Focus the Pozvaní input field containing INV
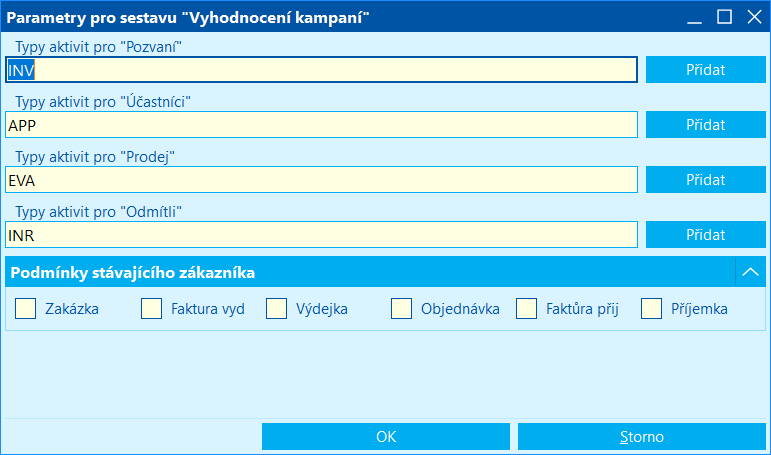Screen dimensions: 771x455 coord(320,70)
